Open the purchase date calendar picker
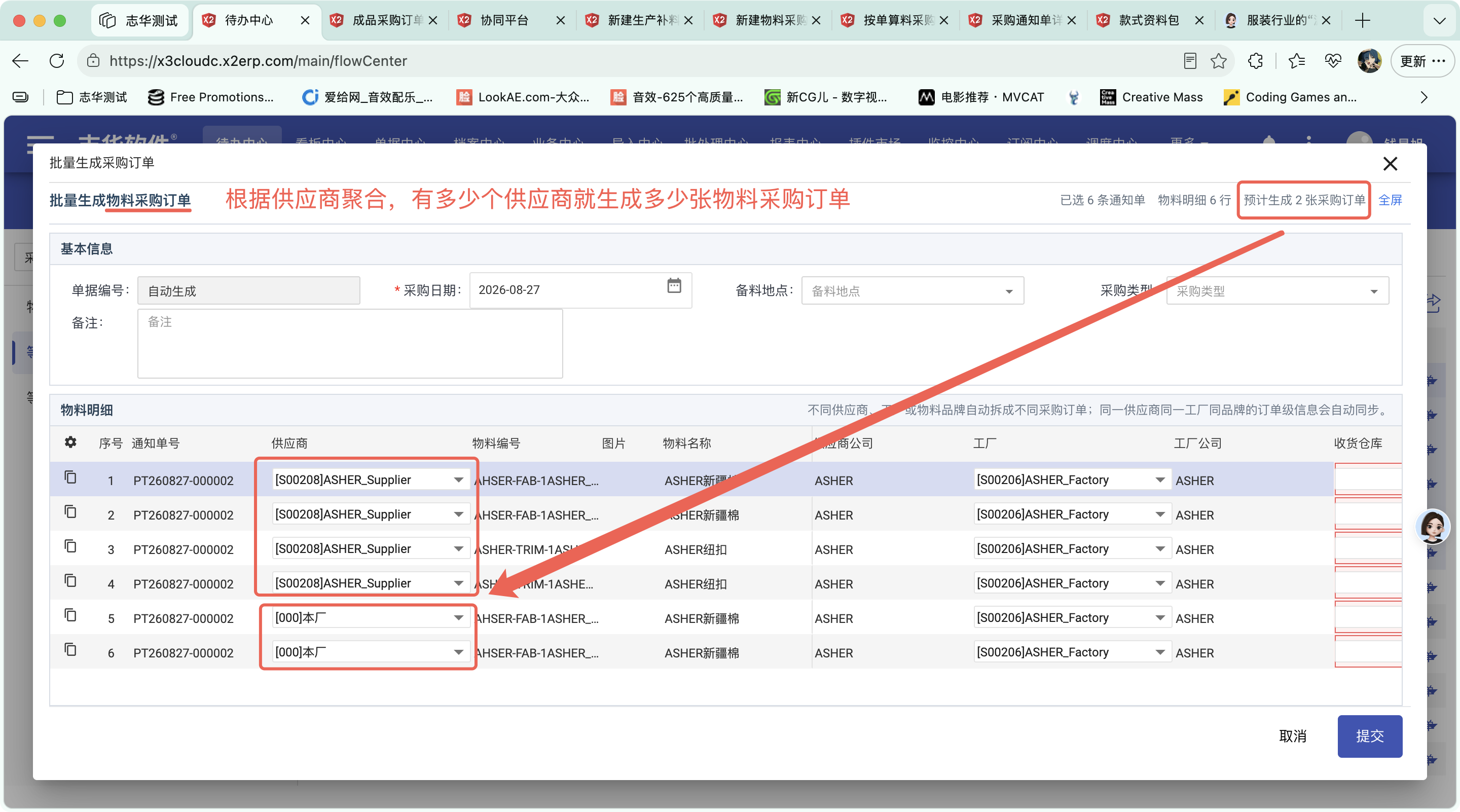 pos(674,286)
